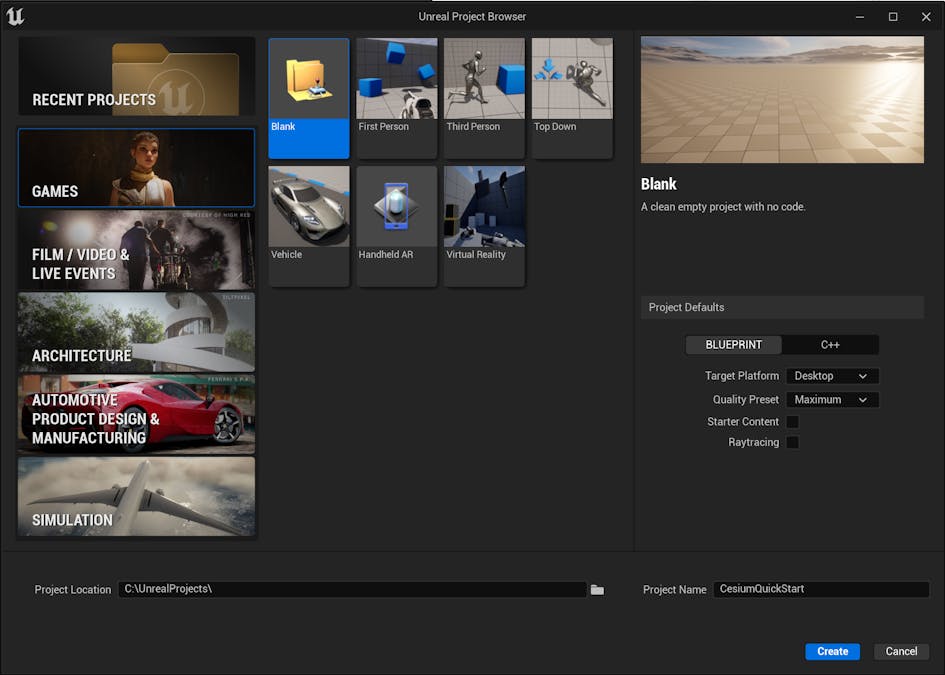Select the Blank template icon
Viewport: 945px width, 675px height.
pyautogui.click(x=308, y=78)
